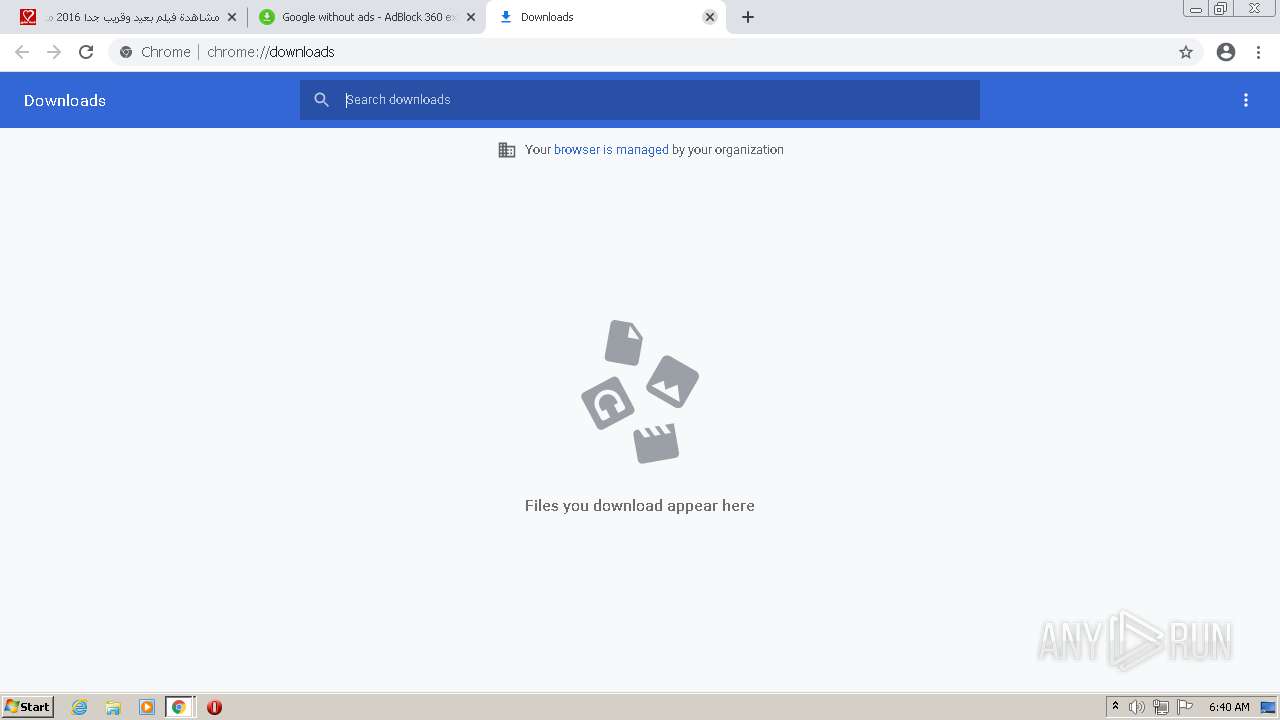This screenshot has height=720, width=1280.
Task: Close the Google without ads AdBlock 360 tab
Action: (x=471, y=17)
